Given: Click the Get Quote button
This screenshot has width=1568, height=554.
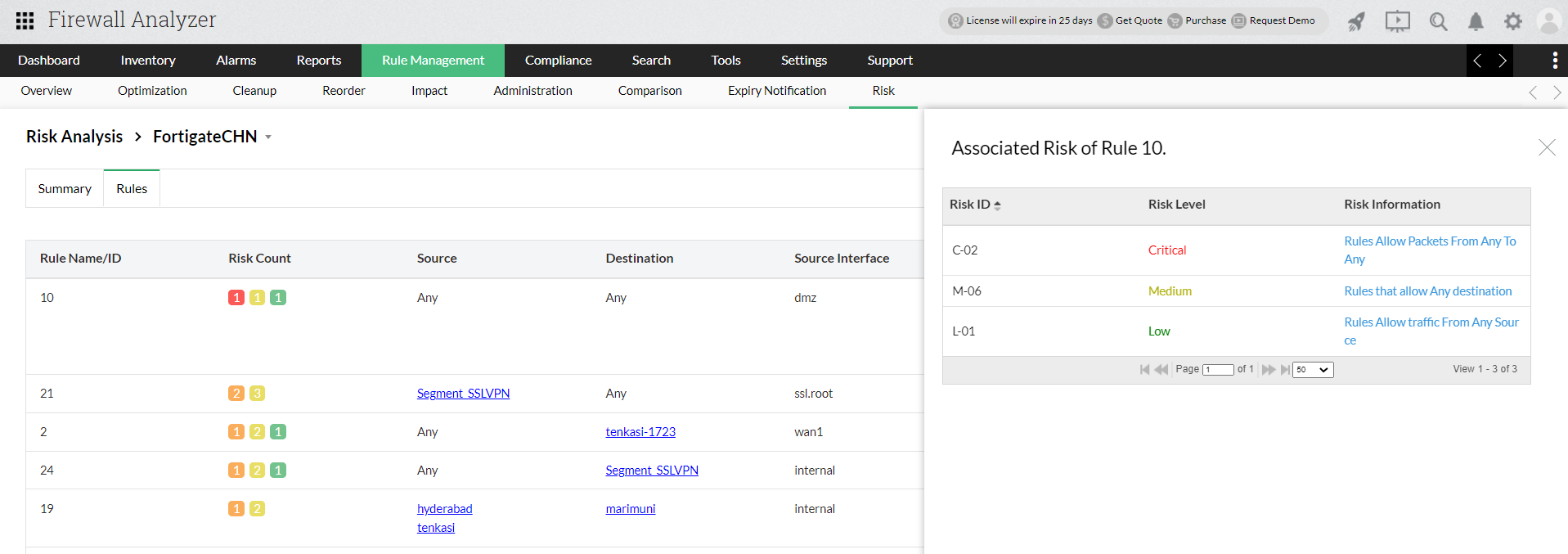Looking at the screenshot, I should pos(1138,20).
